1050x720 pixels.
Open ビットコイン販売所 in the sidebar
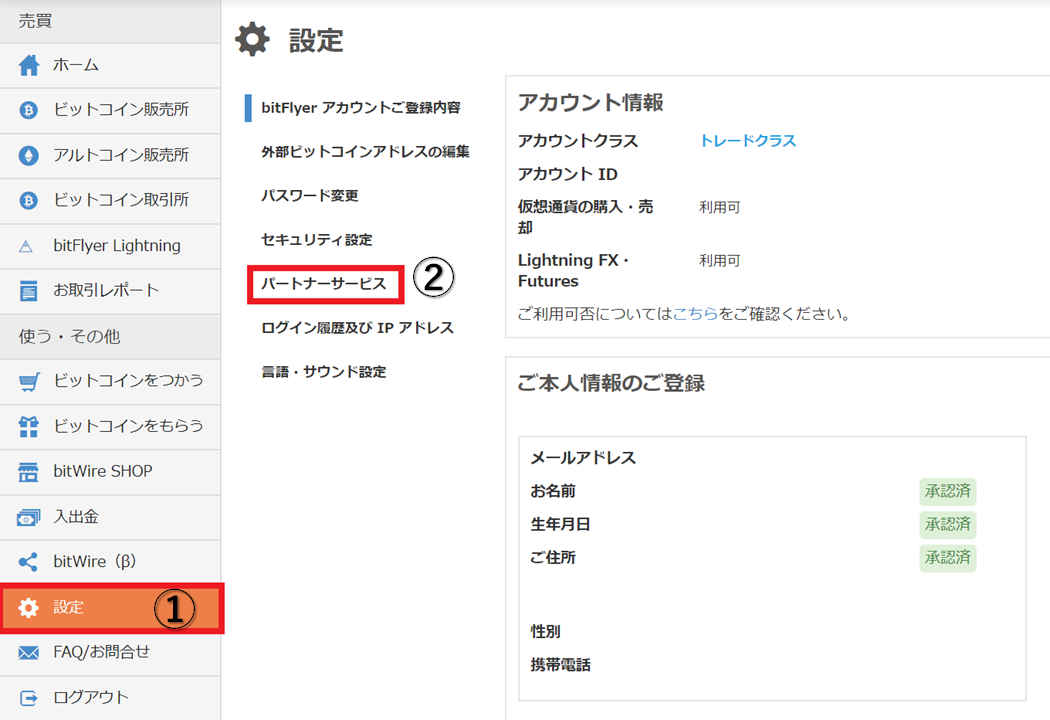[x=110, y=111]
